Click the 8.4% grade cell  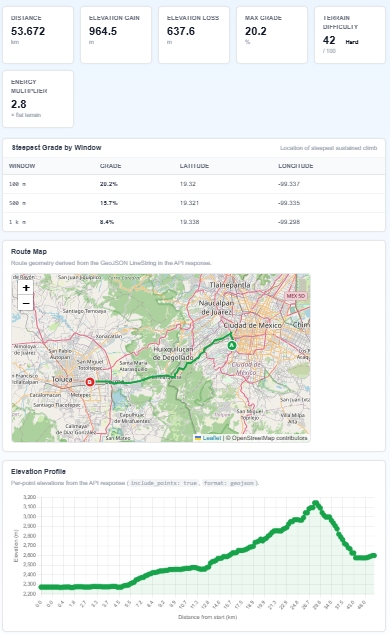(107, 222)
